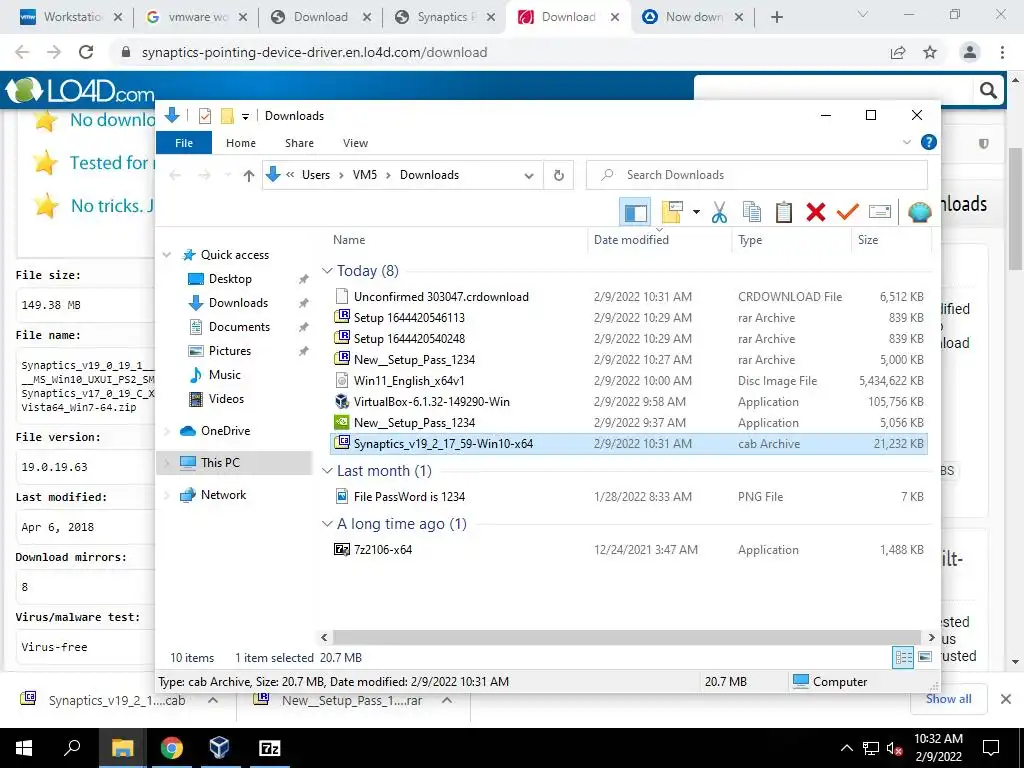Collapse the Last month (1) group
The height and width of the screenshot is (768, 1024).
pyautogui.click(x=327, y=471)
